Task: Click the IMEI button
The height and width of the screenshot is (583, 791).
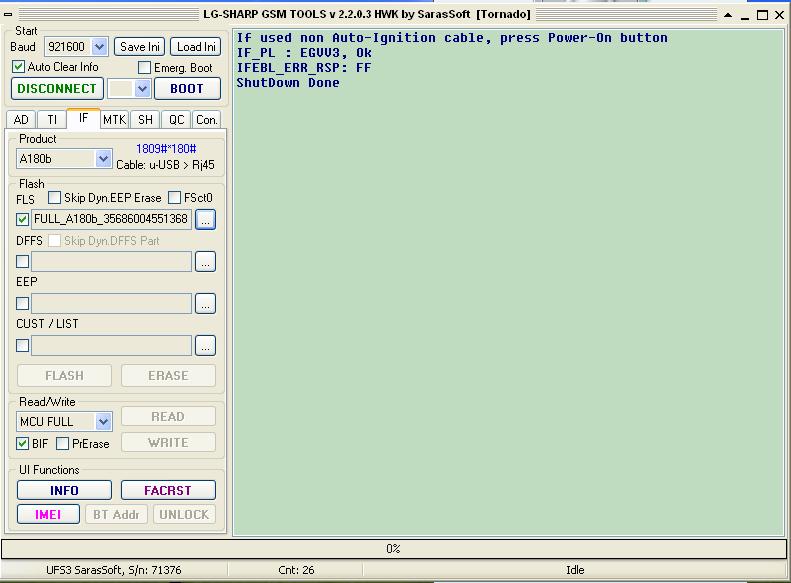Action: (48, 514)
